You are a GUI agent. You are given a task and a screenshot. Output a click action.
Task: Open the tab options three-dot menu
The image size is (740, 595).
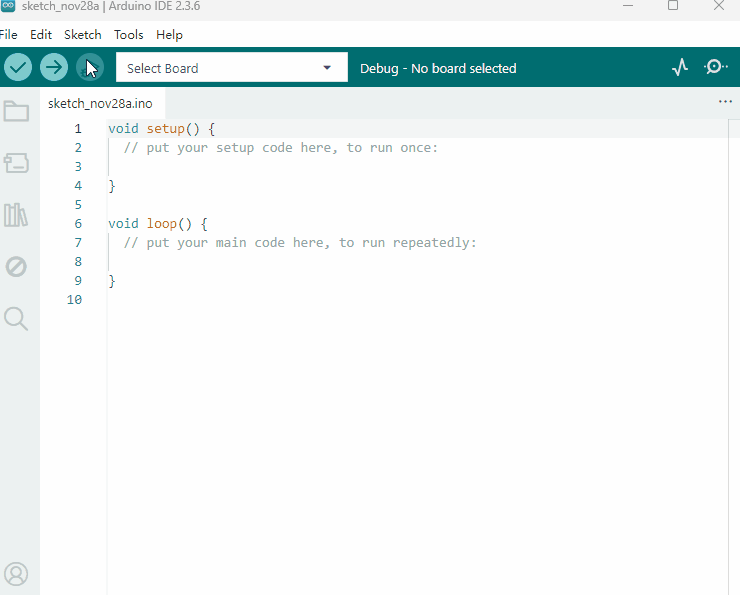(x=725, y=101)
